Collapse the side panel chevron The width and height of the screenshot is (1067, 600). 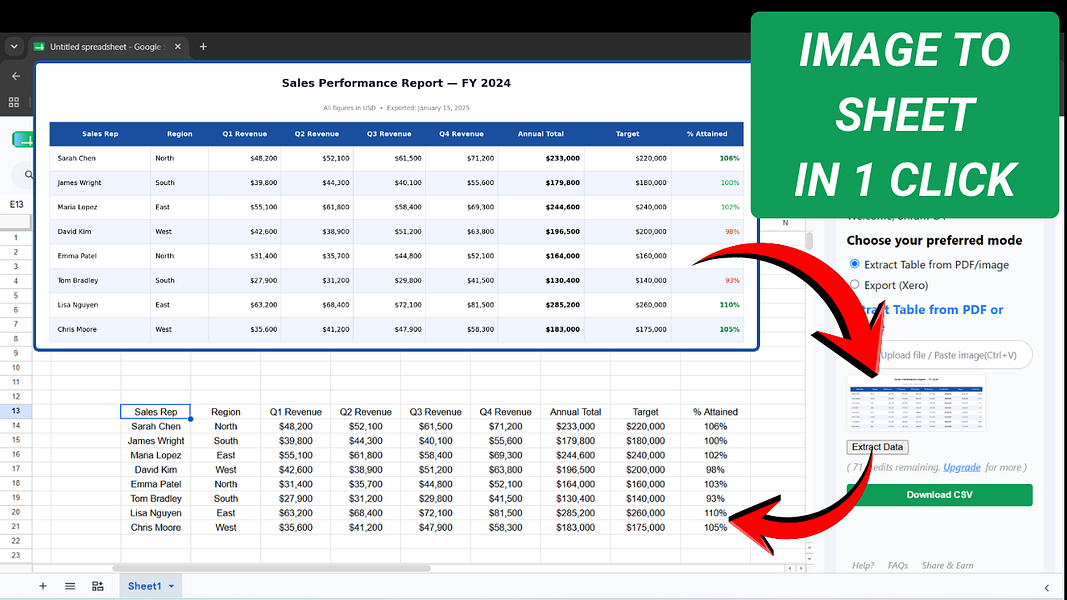1047,588
